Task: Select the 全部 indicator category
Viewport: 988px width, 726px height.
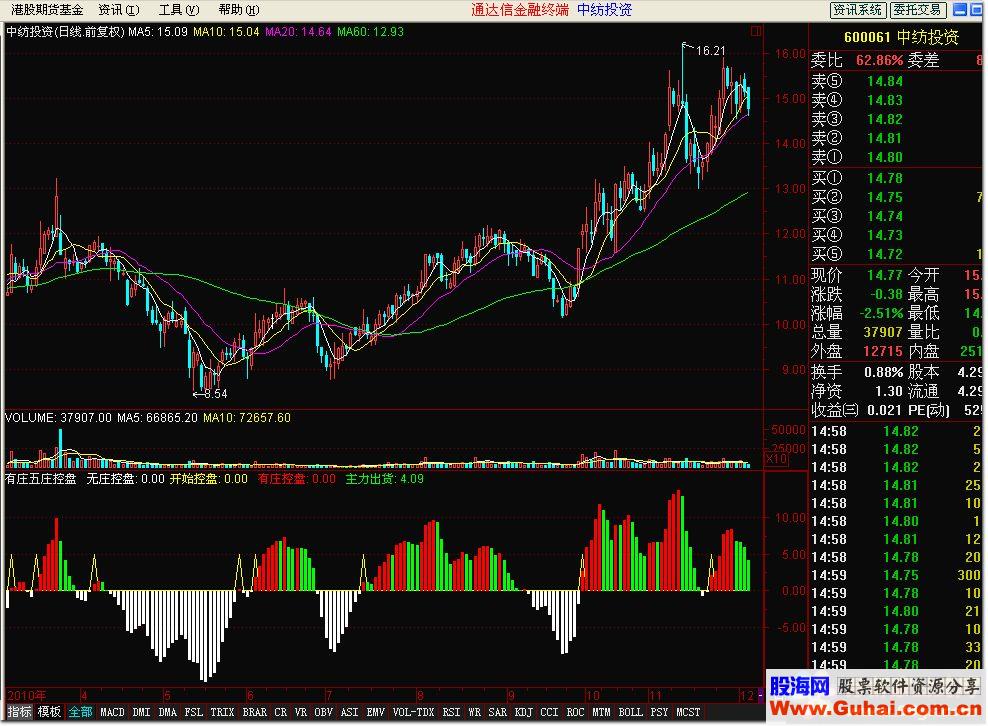Action: pos(80,712)
